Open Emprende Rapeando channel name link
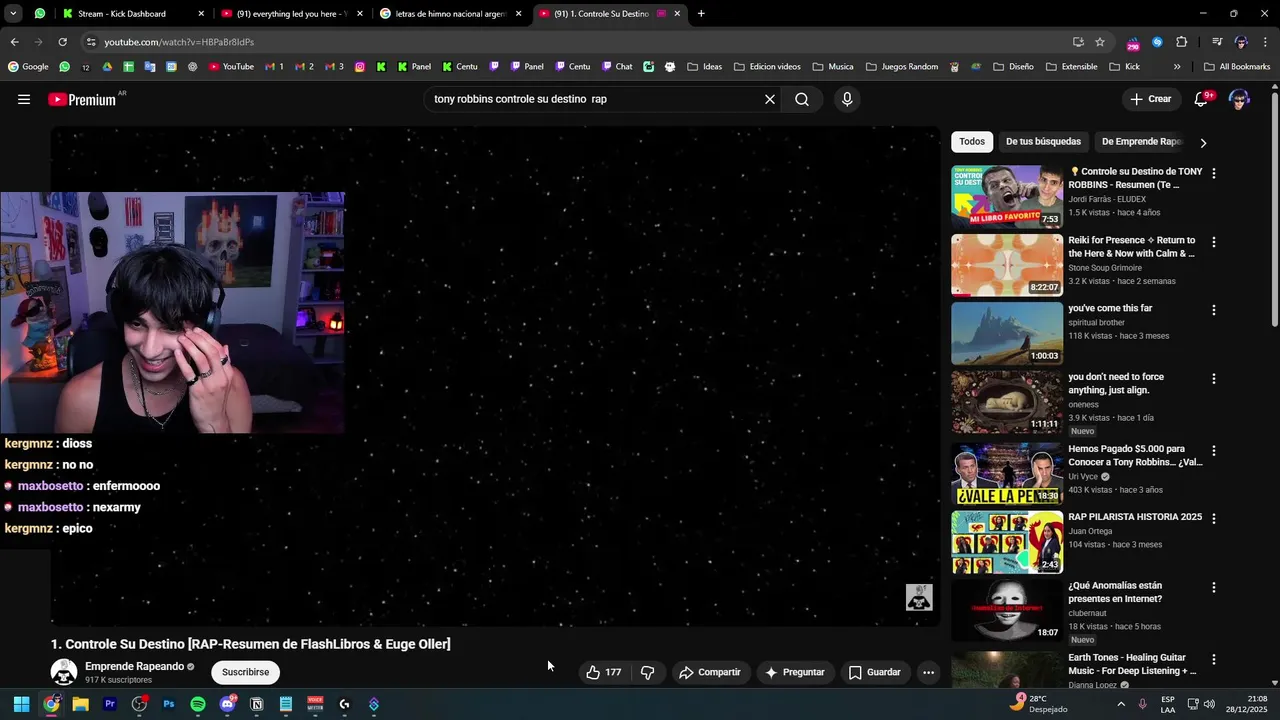This screenshot has height=720, width=1280. 134,666
